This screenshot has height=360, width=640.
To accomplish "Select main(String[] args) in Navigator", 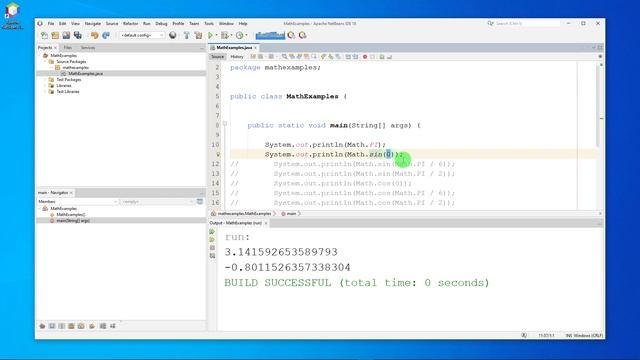I will (x=73, y=220).
